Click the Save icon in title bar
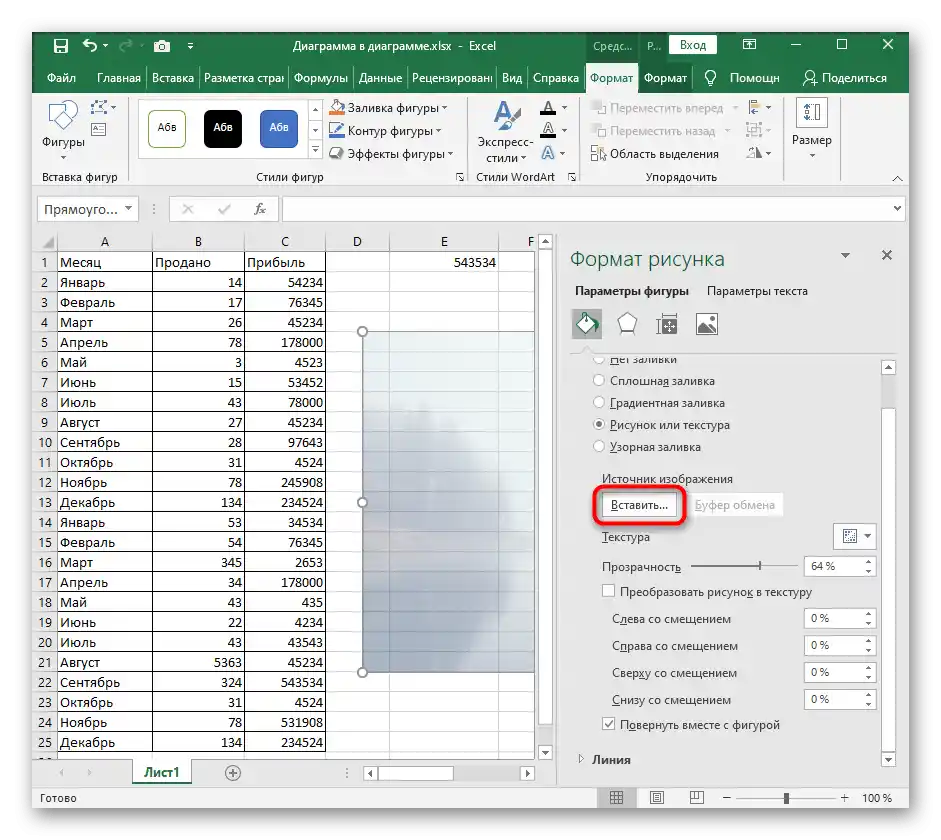The image size is (941, 840). pos(61,46)
